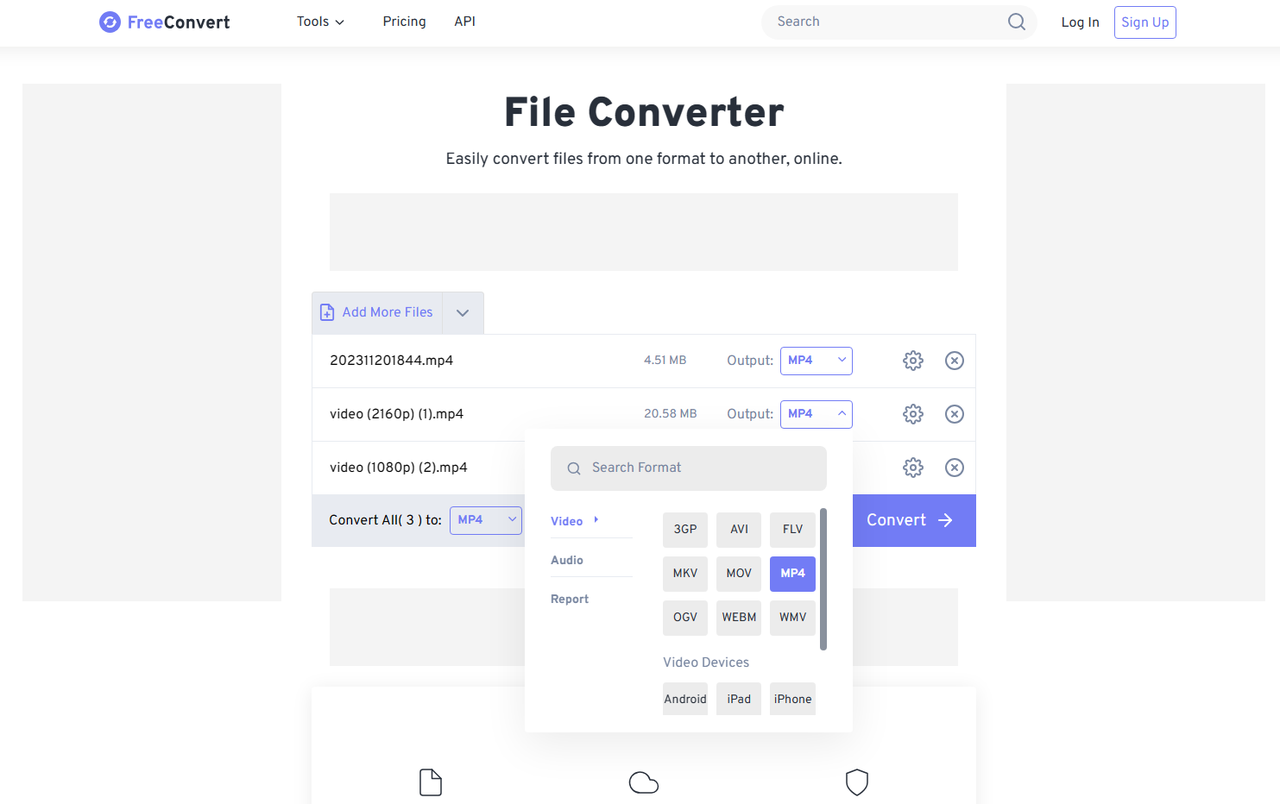Click the Convert button
The image size is (1280, 804).
click(x=908, y=519)
